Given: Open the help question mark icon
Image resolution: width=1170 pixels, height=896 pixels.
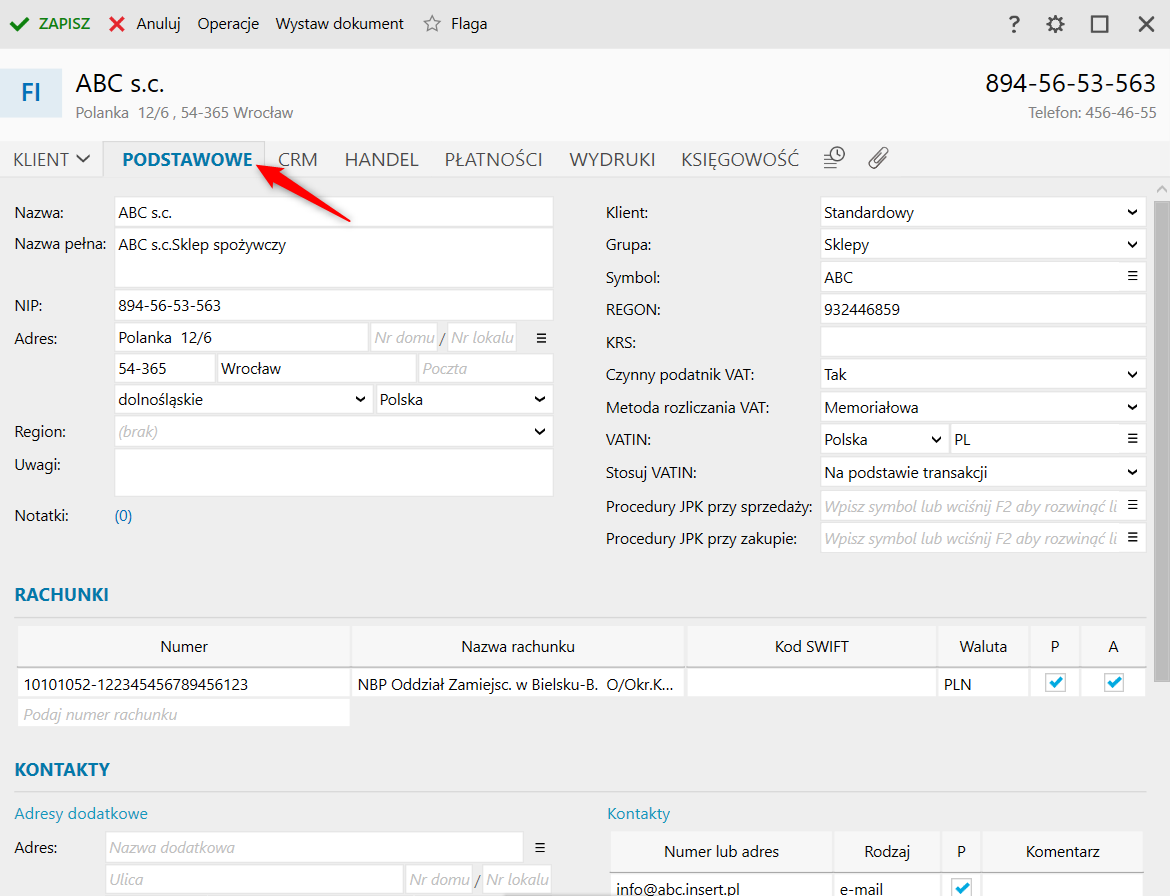Looking at the screenshot, I should click(x=1013, y=24).
